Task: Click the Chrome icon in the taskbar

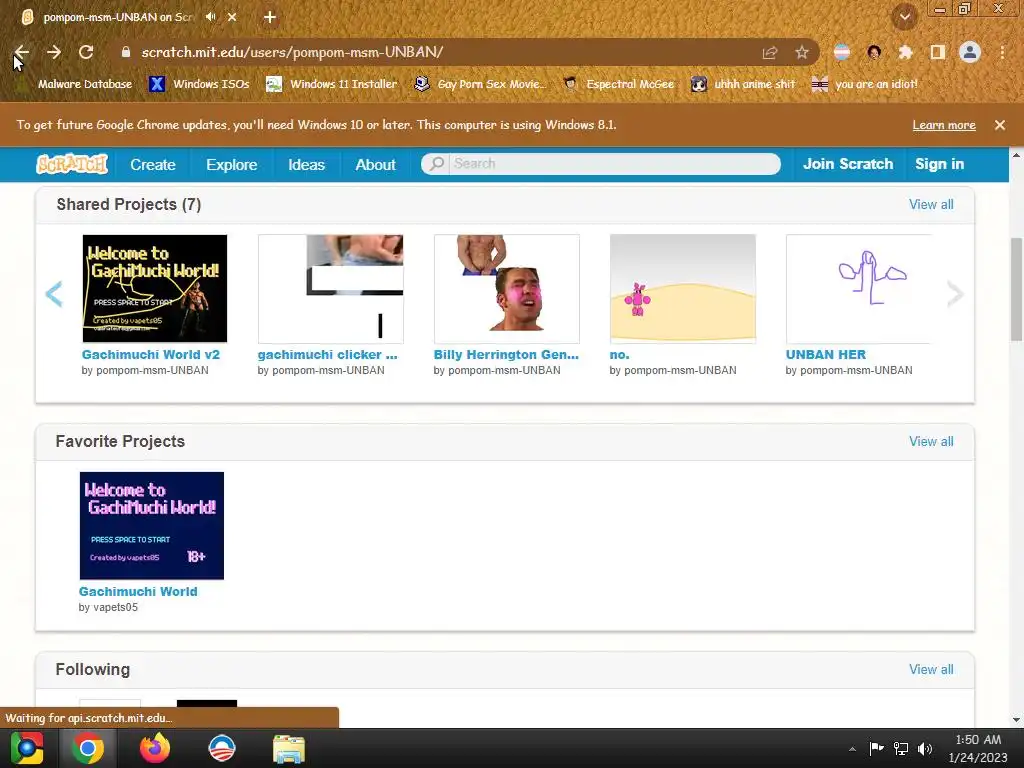Action: (88, 748)
